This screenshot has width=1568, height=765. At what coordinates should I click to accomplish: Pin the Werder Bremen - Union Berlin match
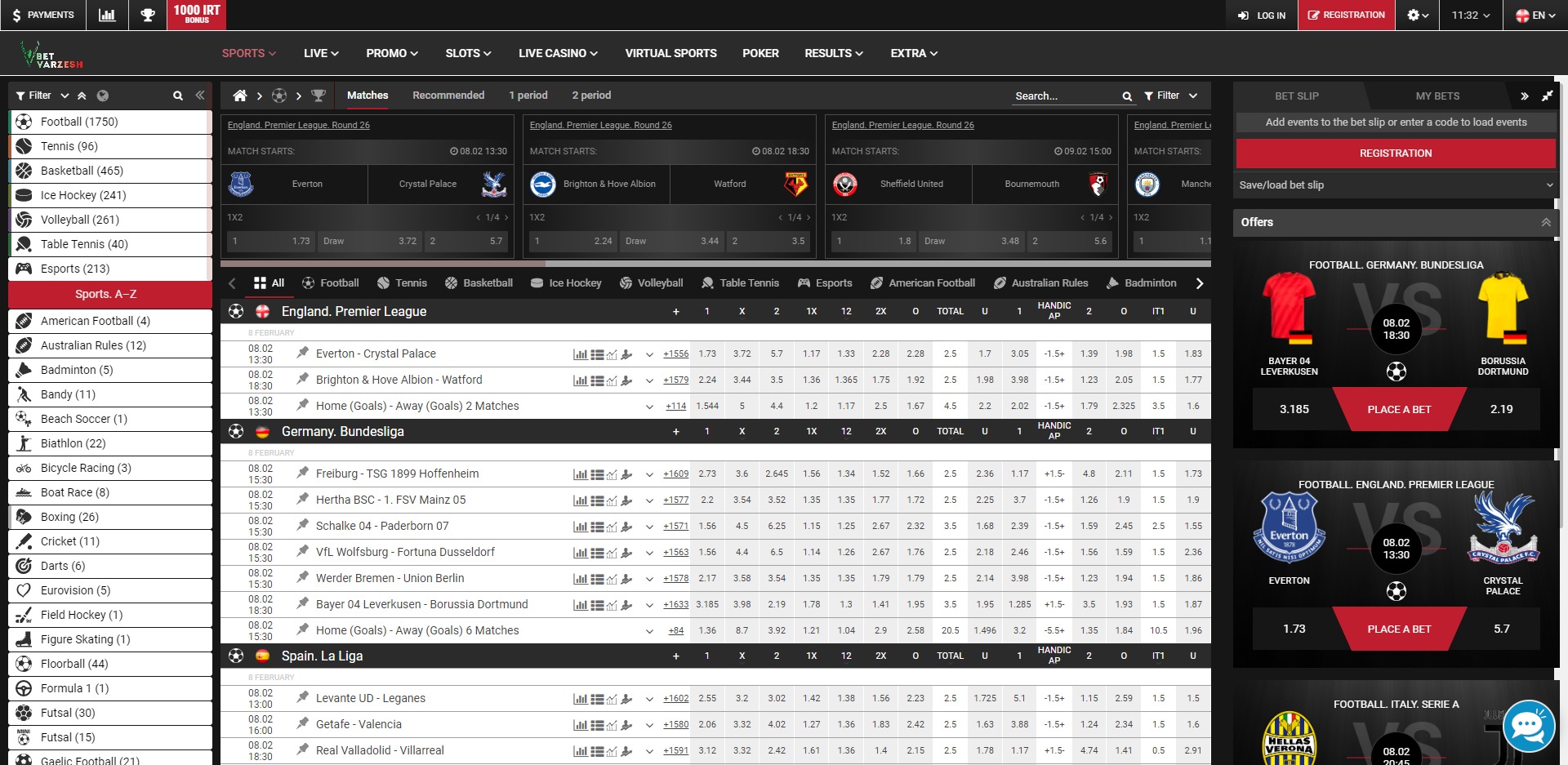[302, 577]
